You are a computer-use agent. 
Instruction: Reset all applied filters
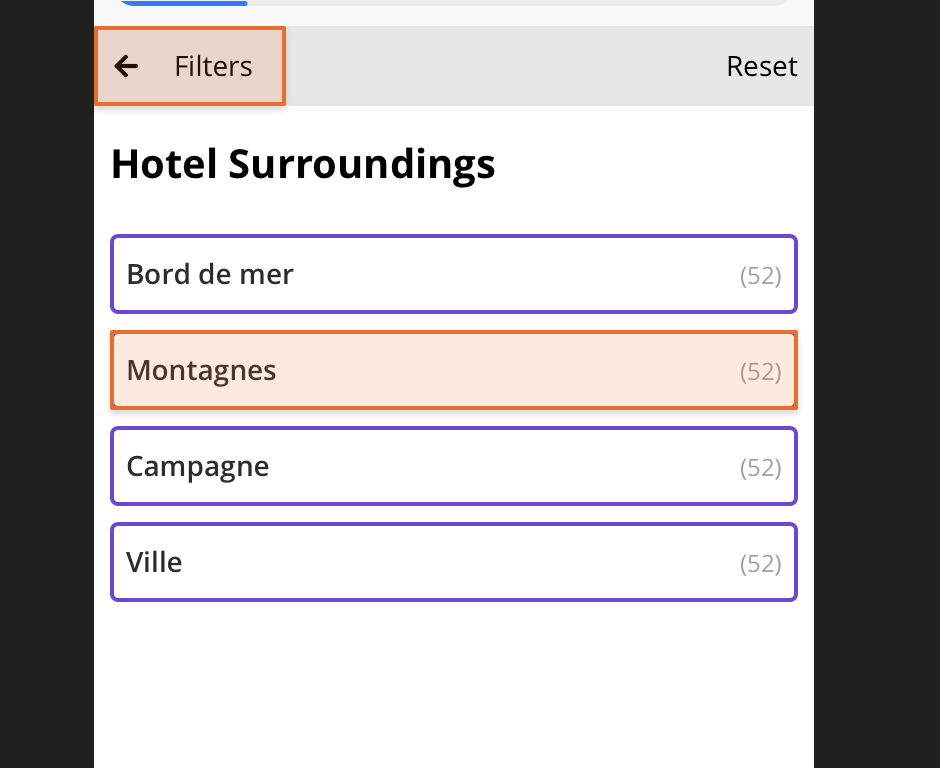[x=762, y=66]
